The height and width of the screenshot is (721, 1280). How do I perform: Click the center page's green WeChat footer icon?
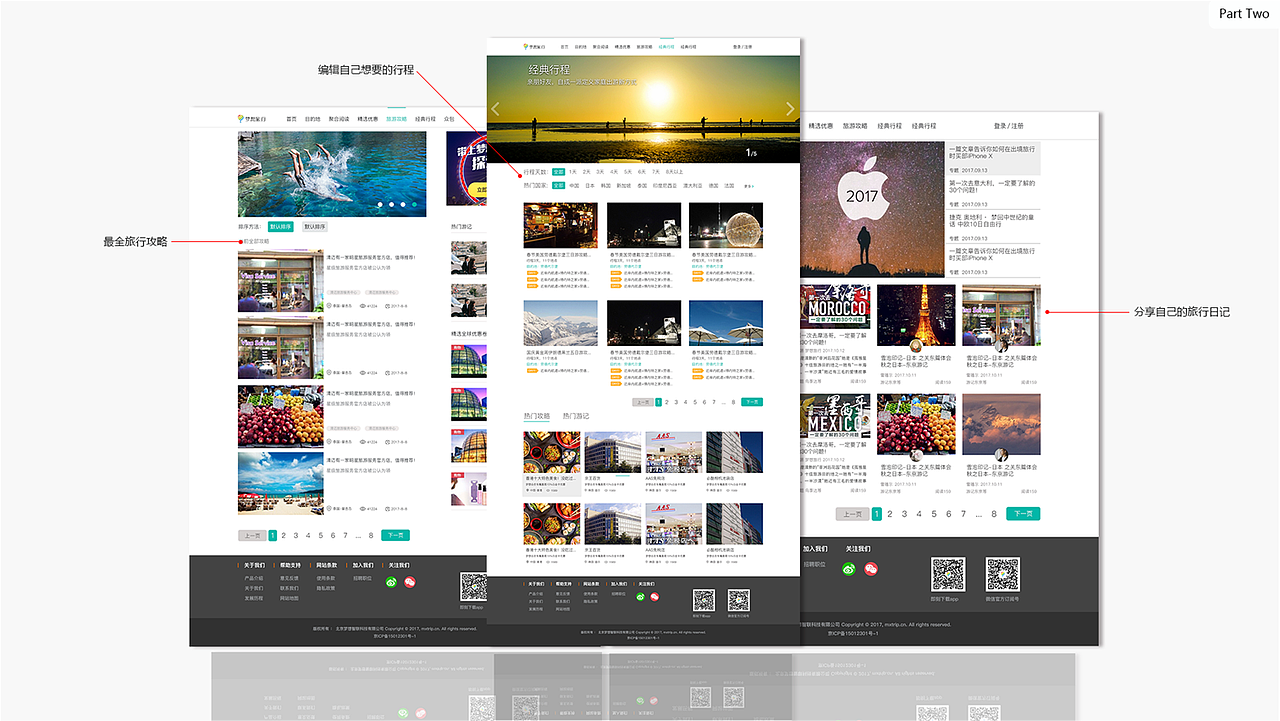[640, 597]
